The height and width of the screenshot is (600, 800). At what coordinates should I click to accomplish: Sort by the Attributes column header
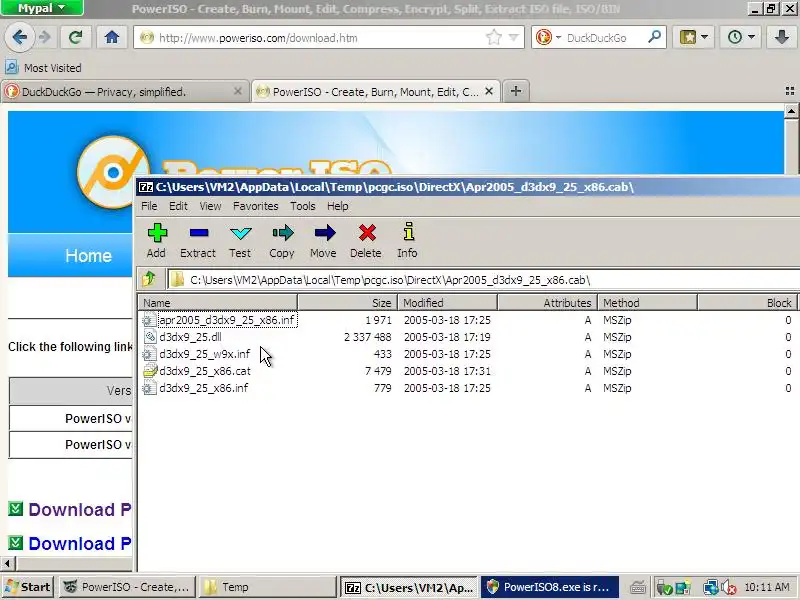click(547, 303)
